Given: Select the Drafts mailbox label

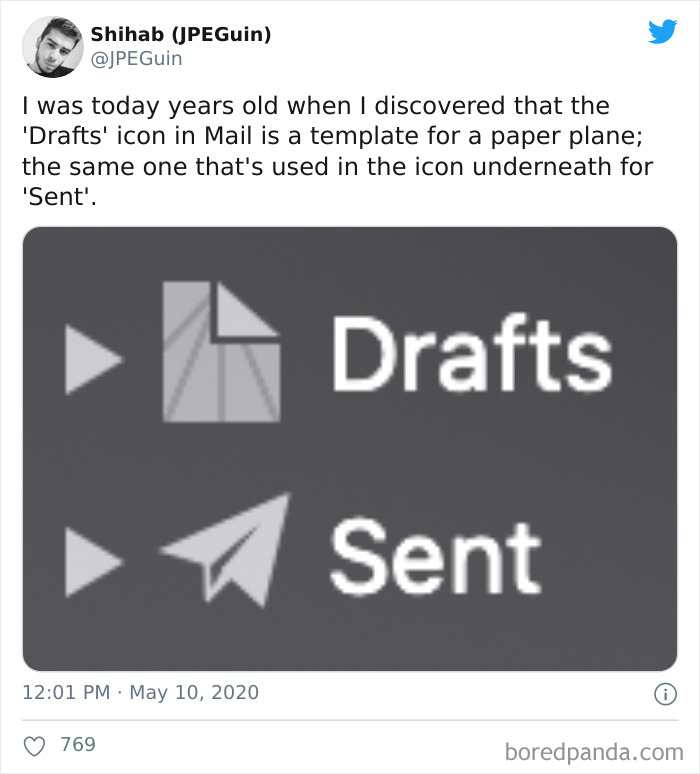Looking at the screenshot, I should click(471, 353).
